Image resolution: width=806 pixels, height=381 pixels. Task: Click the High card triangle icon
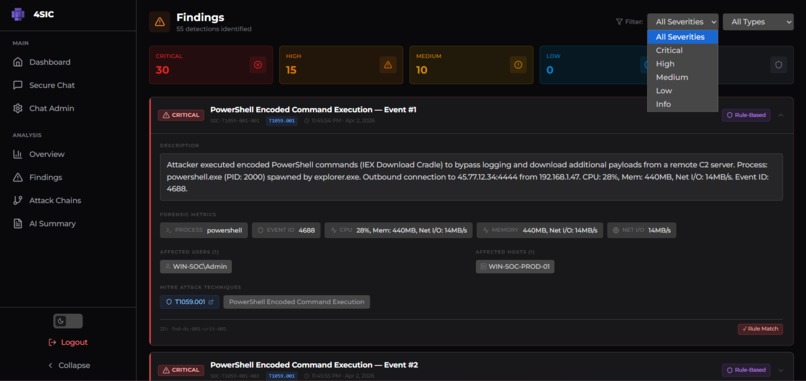[388, 65]
